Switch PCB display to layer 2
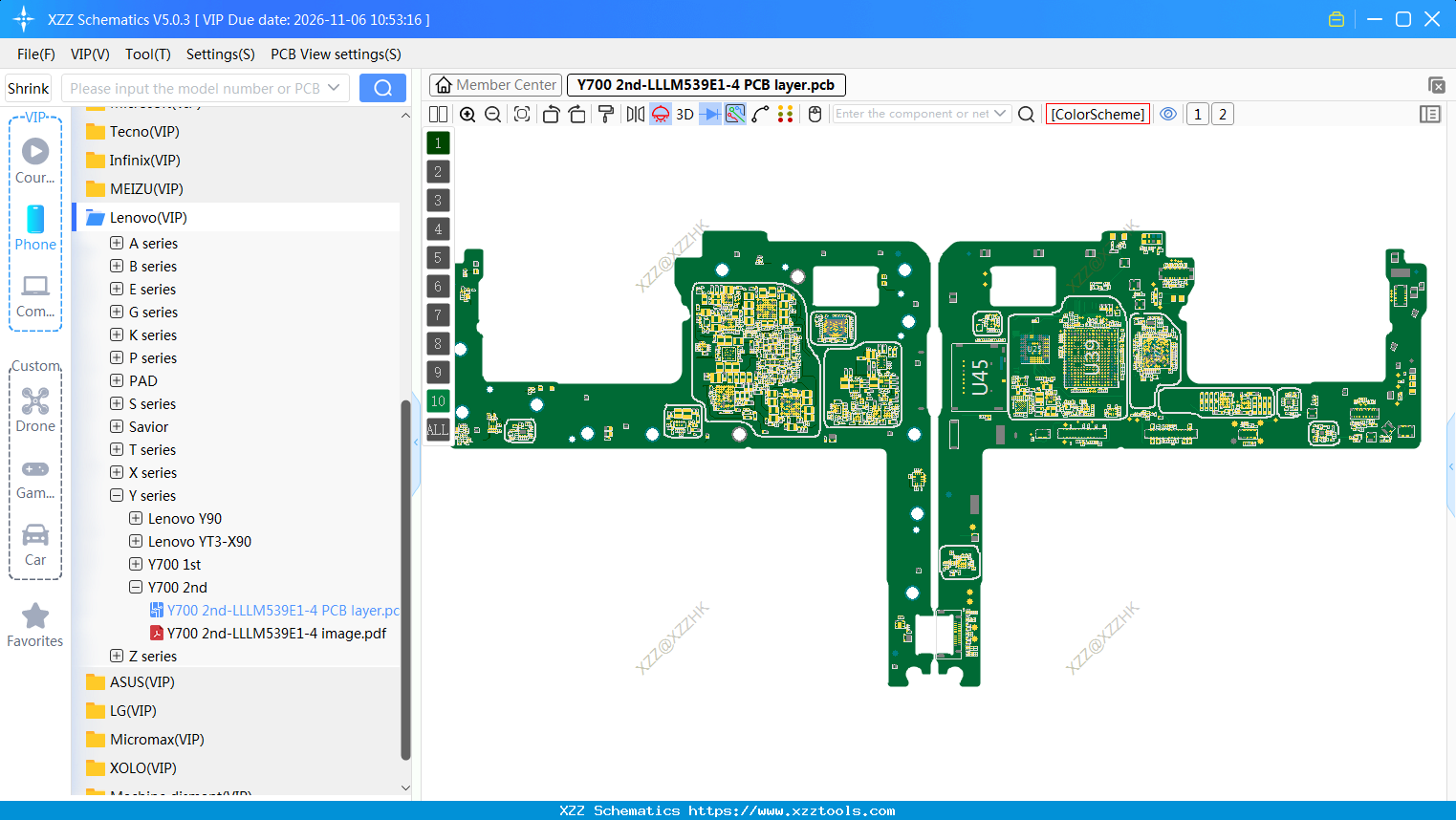The image size is (1456, 820). pyautogui.click(x=437, y=171)
